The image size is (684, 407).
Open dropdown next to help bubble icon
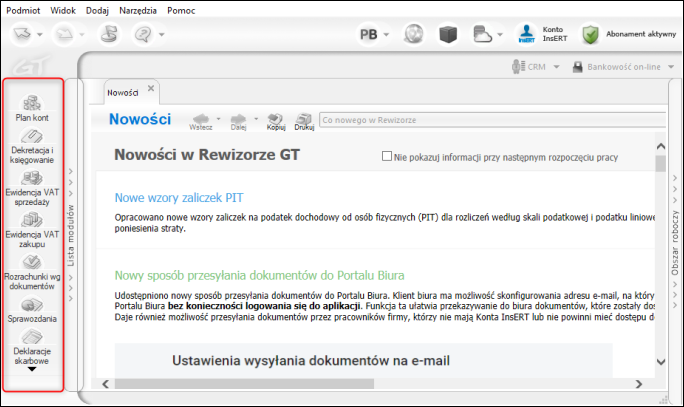161,34
